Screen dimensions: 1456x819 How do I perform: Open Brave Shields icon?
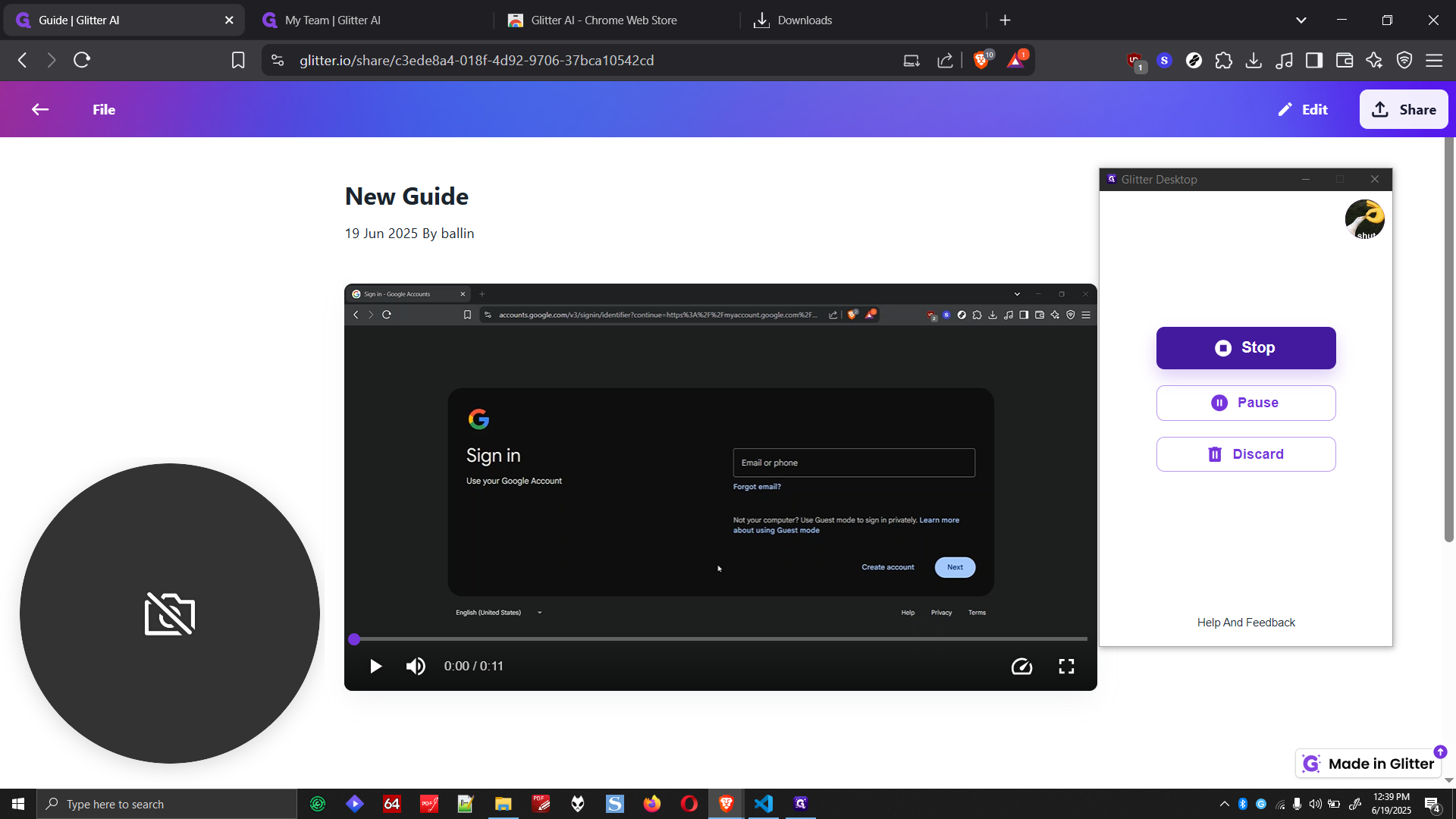(x=981, y=61)
